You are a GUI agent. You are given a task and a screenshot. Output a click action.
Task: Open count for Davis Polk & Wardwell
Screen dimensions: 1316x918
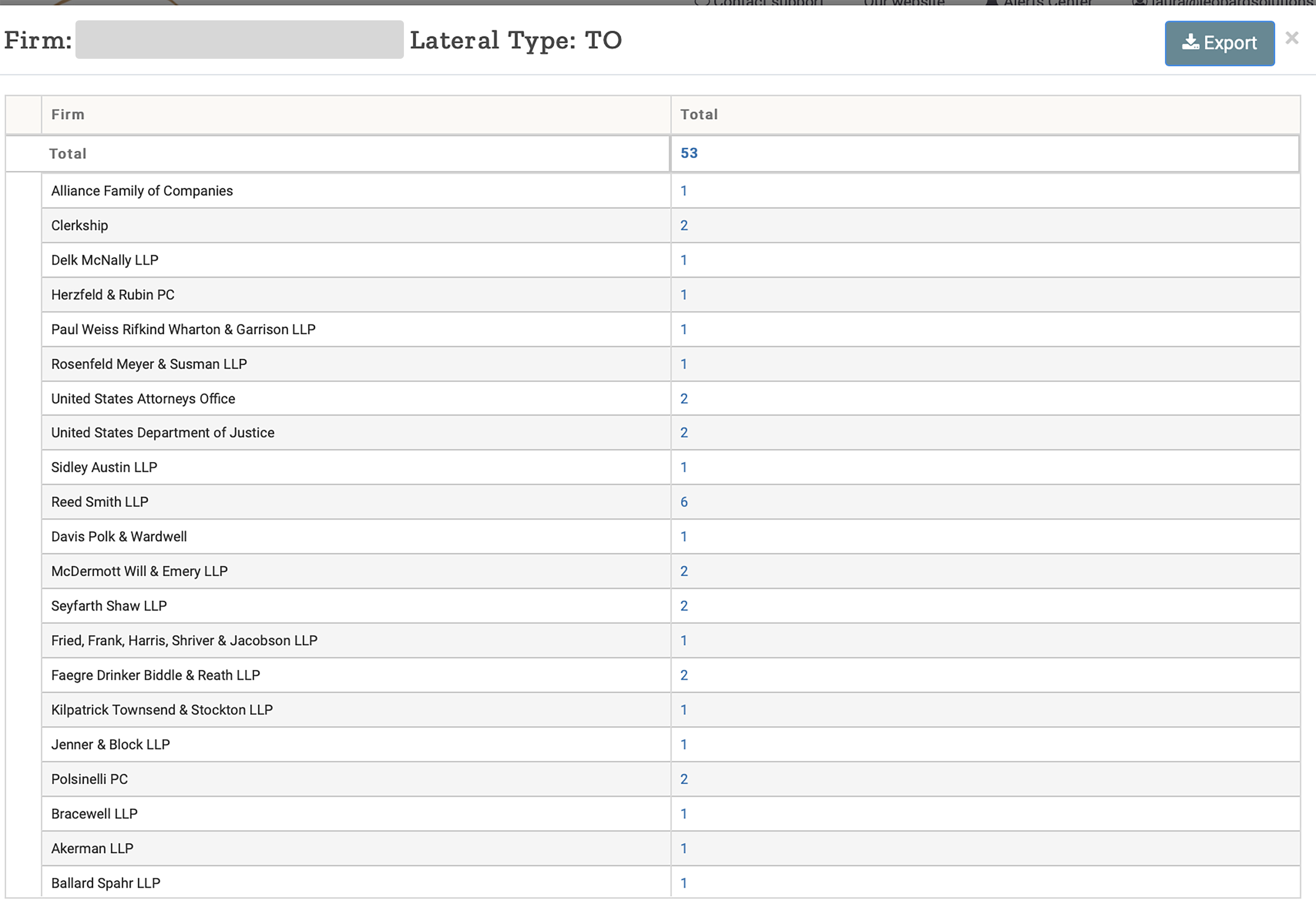click(x=684, y=536)
